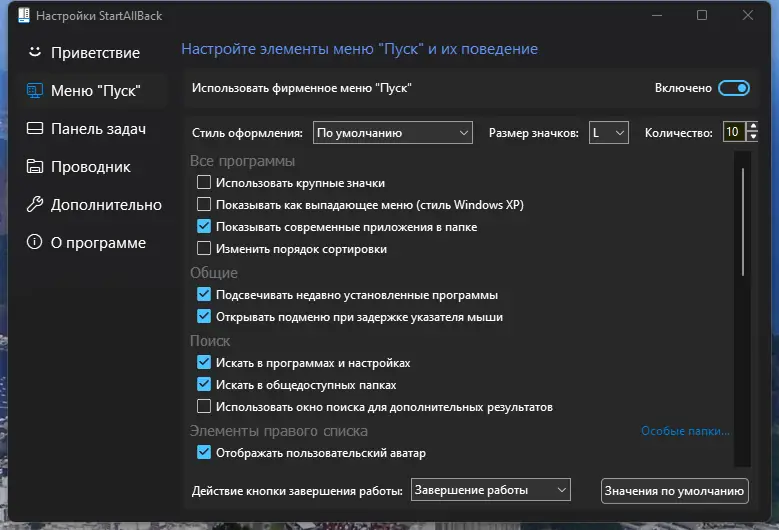The height and width of the screenshot is (530, 779).
Task: Toggle Искать в общедоступных папках checkbox
Action: [204, 384]
